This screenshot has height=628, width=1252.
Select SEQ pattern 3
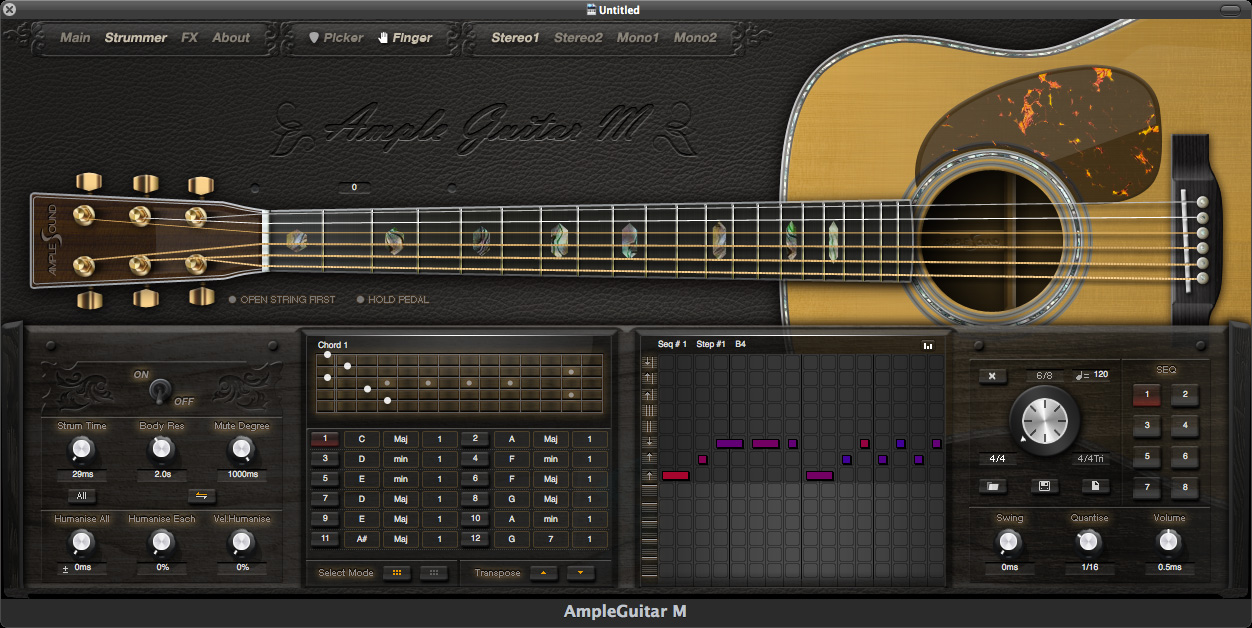pyautogui.click(x=1147, y=426)
